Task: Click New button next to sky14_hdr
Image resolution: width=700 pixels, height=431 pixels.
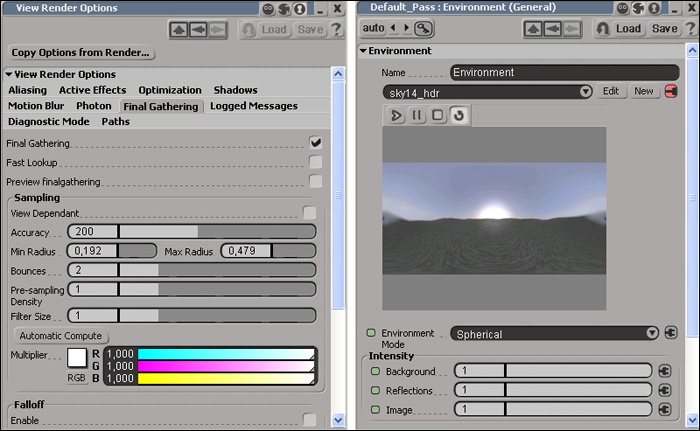Action: pyautogui.click(x=643, y=91)
